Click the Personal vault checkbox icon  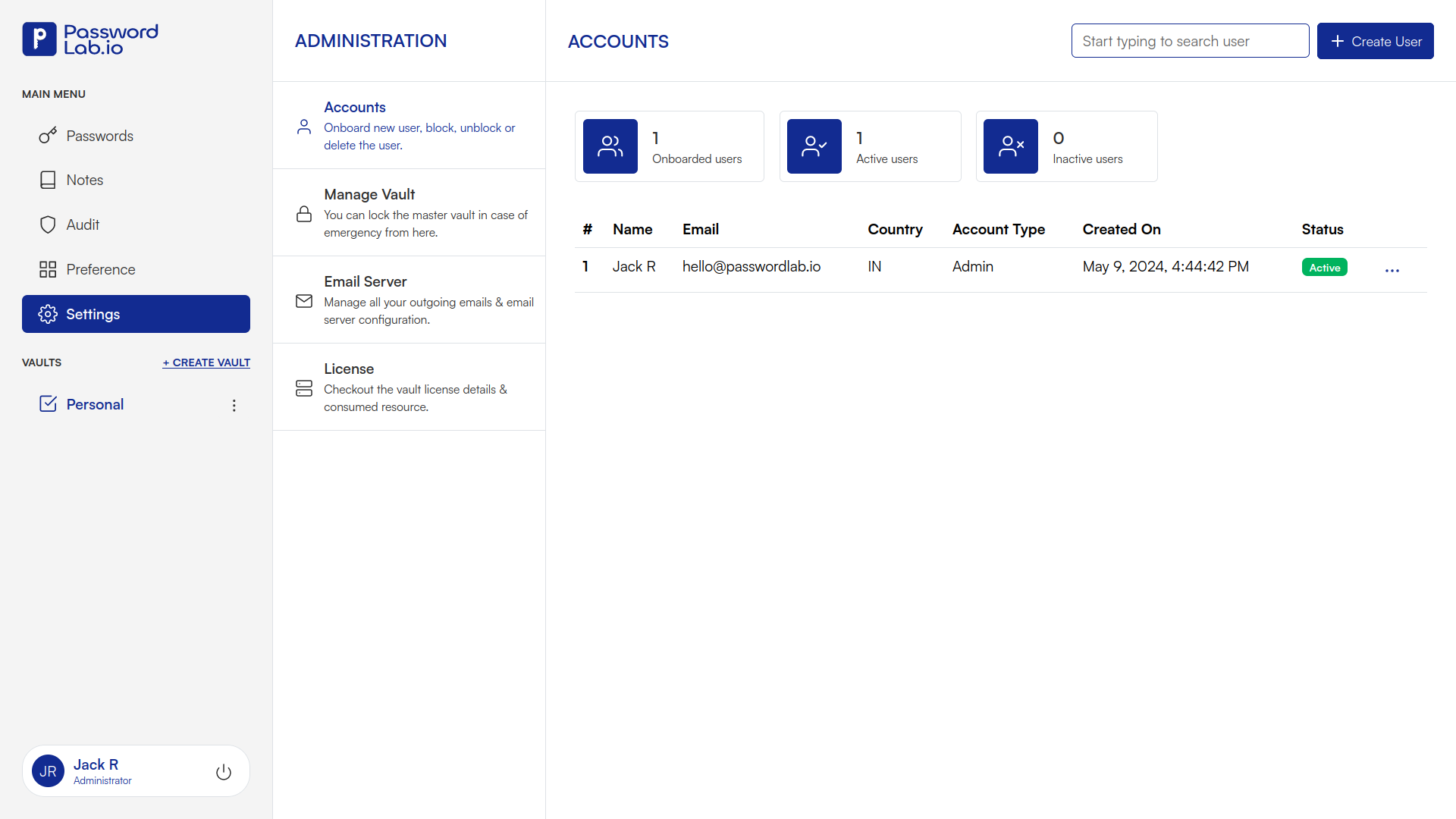(x=48, y=404)
